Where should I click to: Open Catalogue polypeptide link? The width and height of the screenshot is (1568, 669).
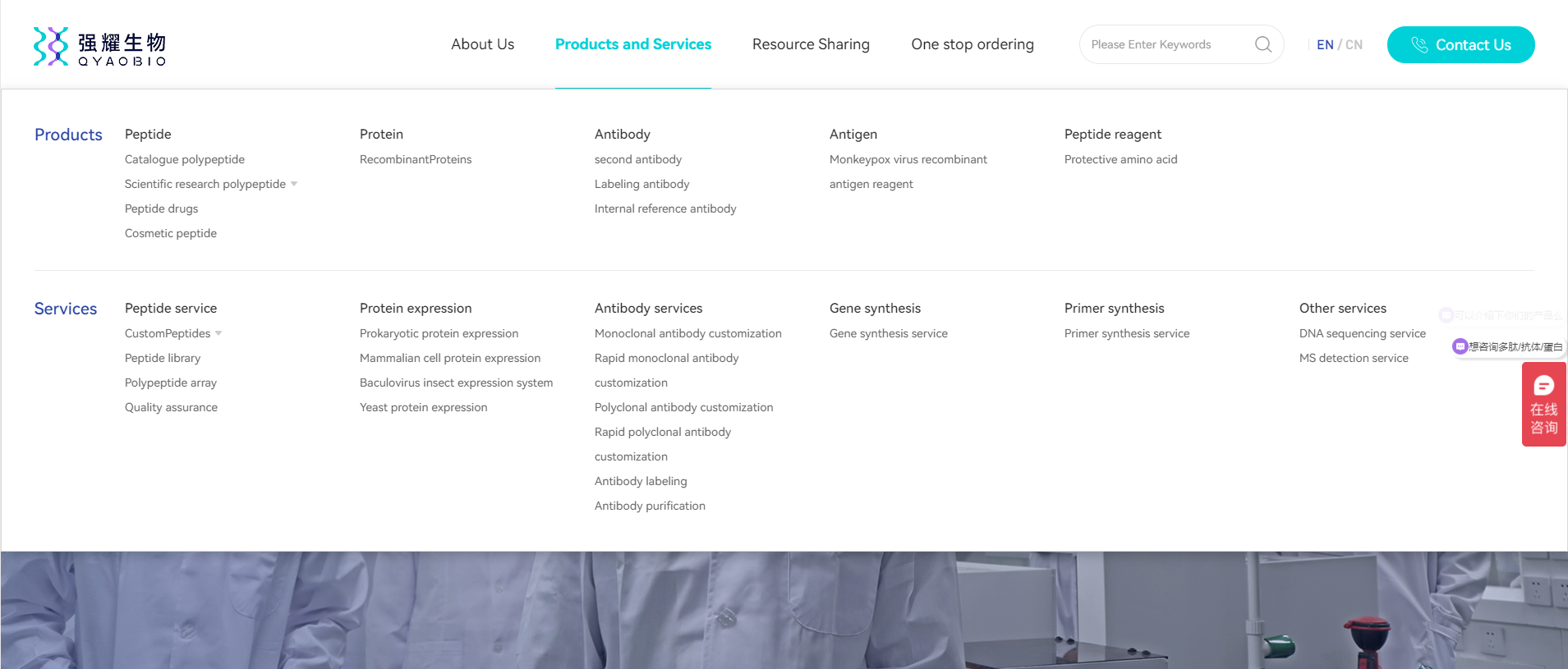(185, 159)
